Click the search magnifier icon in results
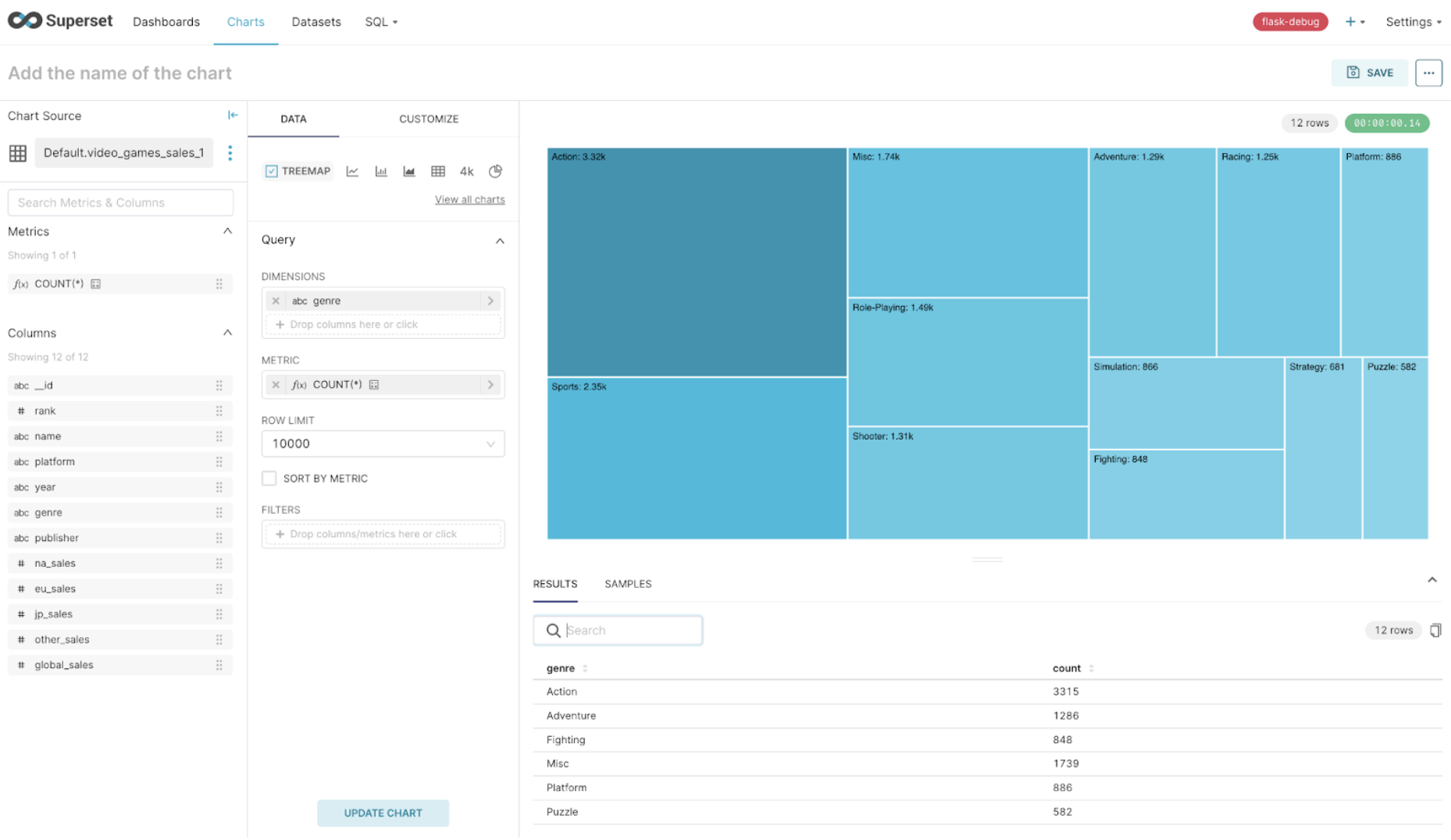1451x840 pixels. 553,630
